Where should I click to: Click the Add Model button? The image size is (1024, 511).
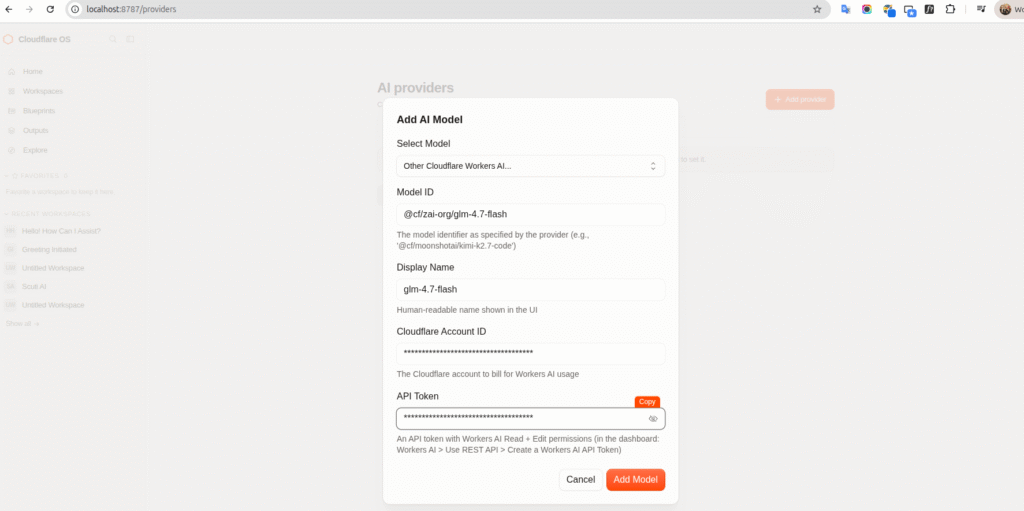[x=635, y=480]
